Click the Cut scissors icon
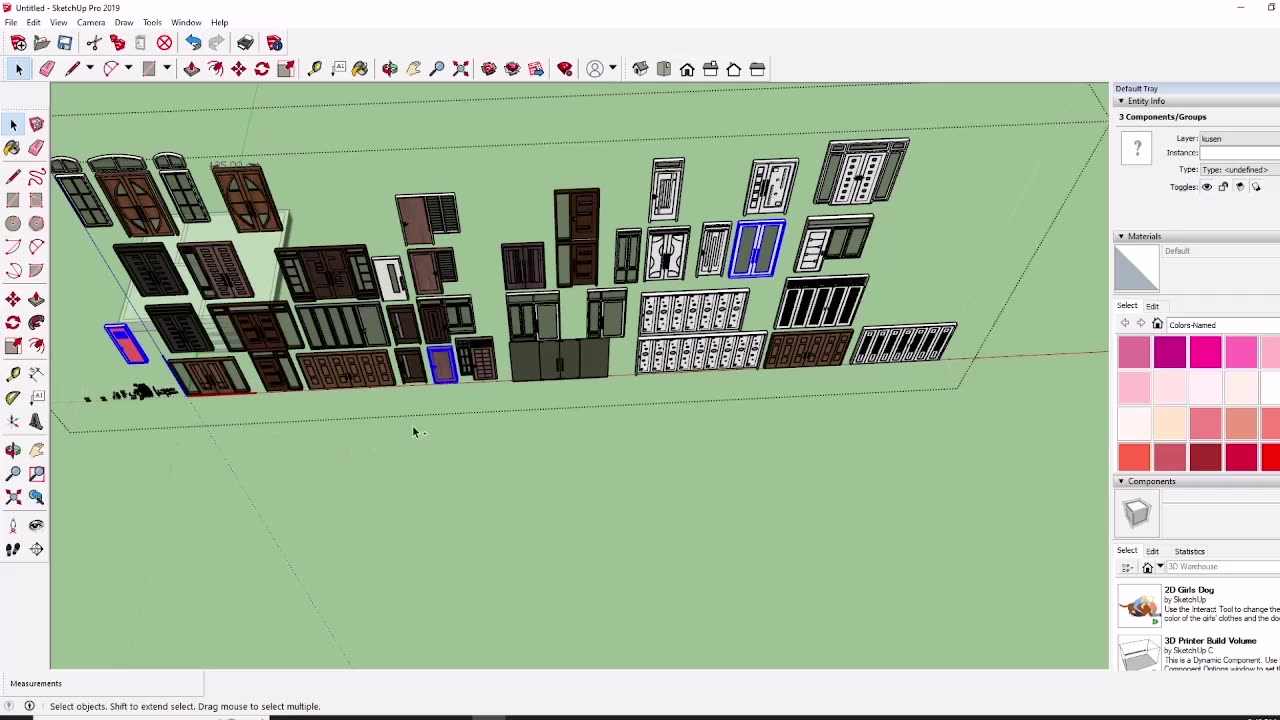The image size is (1280, 720). [94, 43]
